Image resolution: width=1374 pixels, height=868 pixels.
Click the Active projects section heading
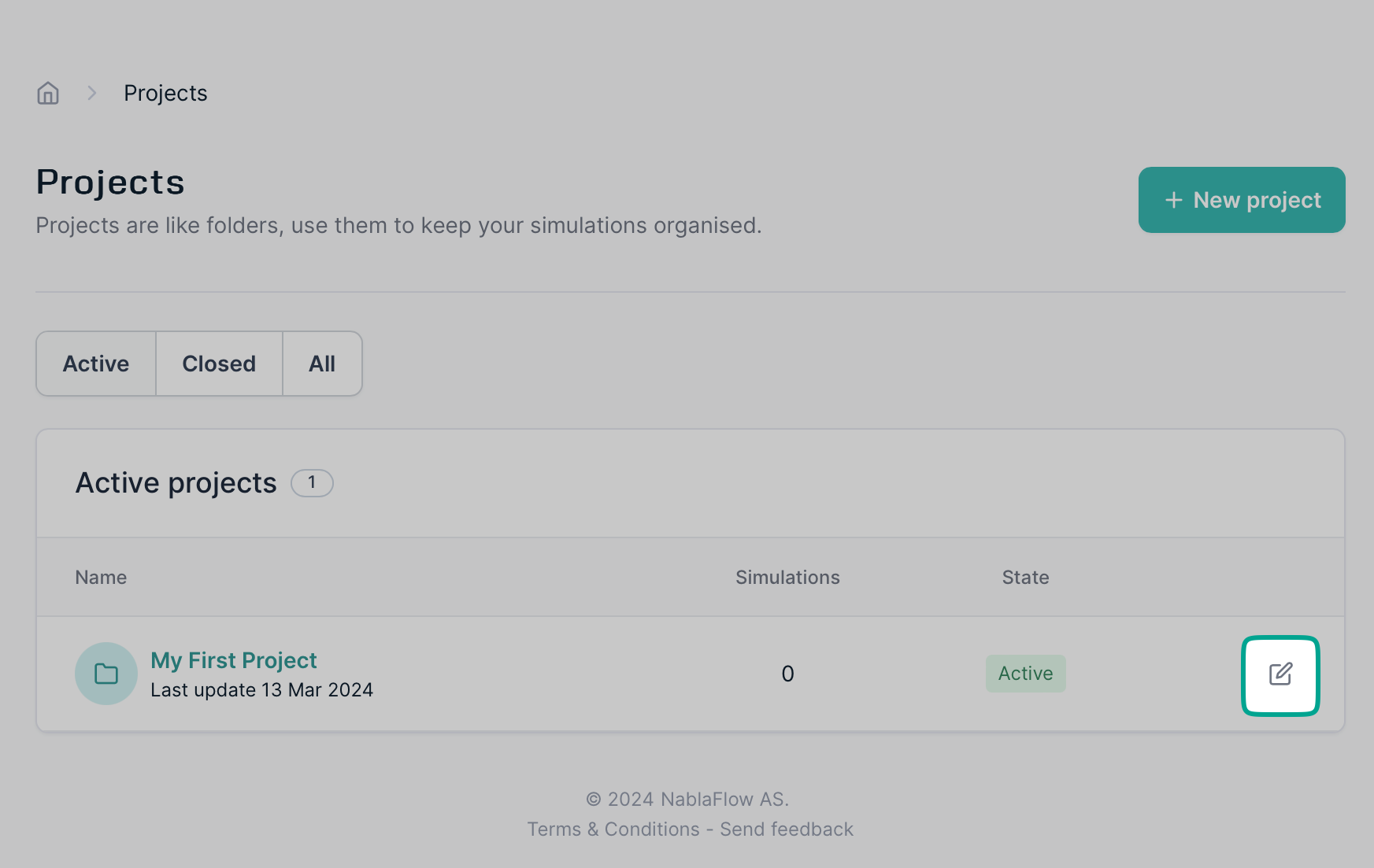pyautogui.click(x=176, y=483)
